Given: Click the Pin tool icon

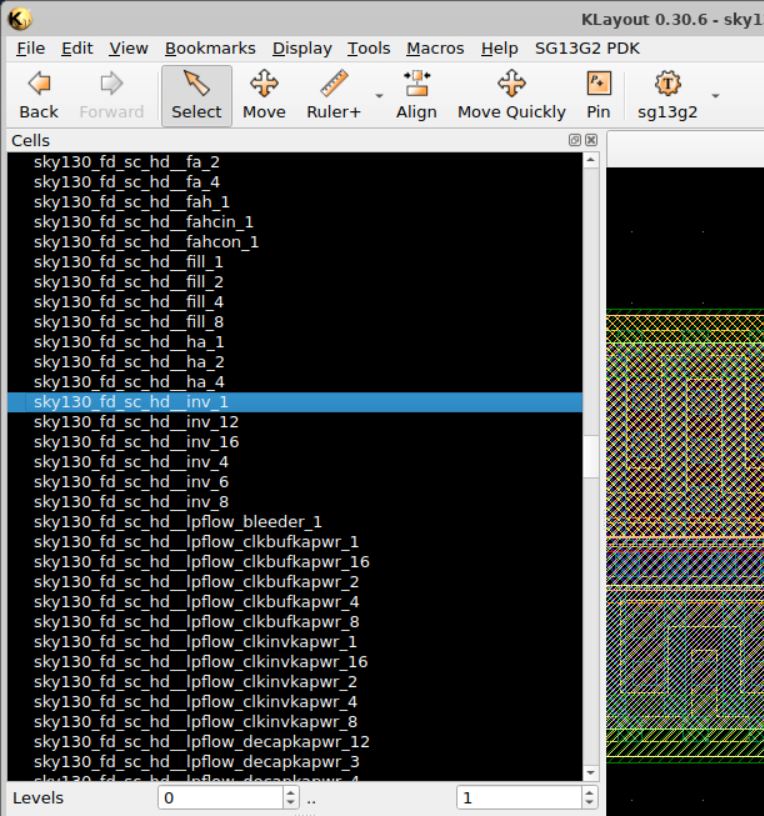Looking at the screenshot, I should 598,84.
